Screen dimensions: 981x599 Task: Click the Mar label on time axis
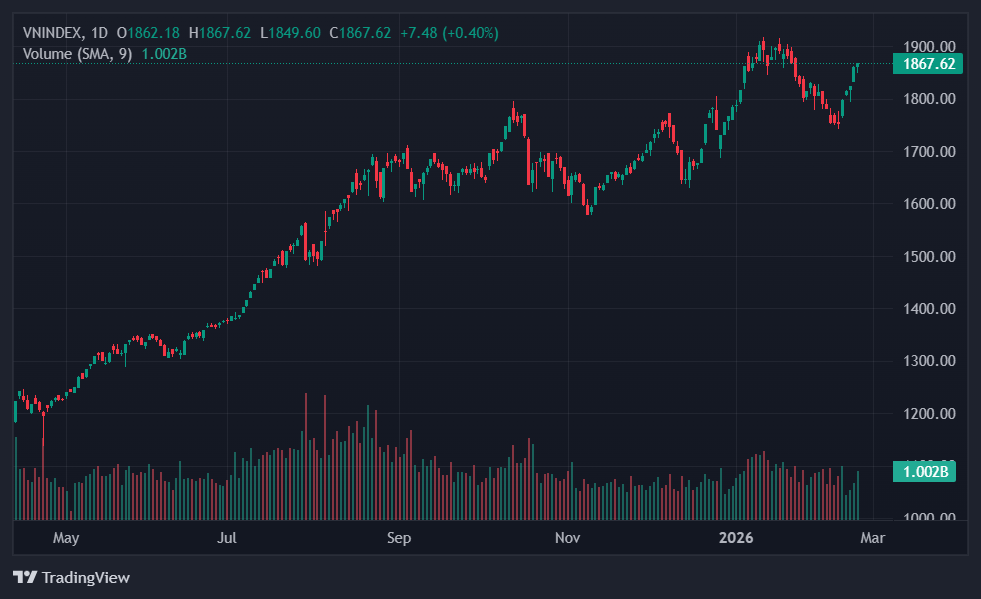873,538
